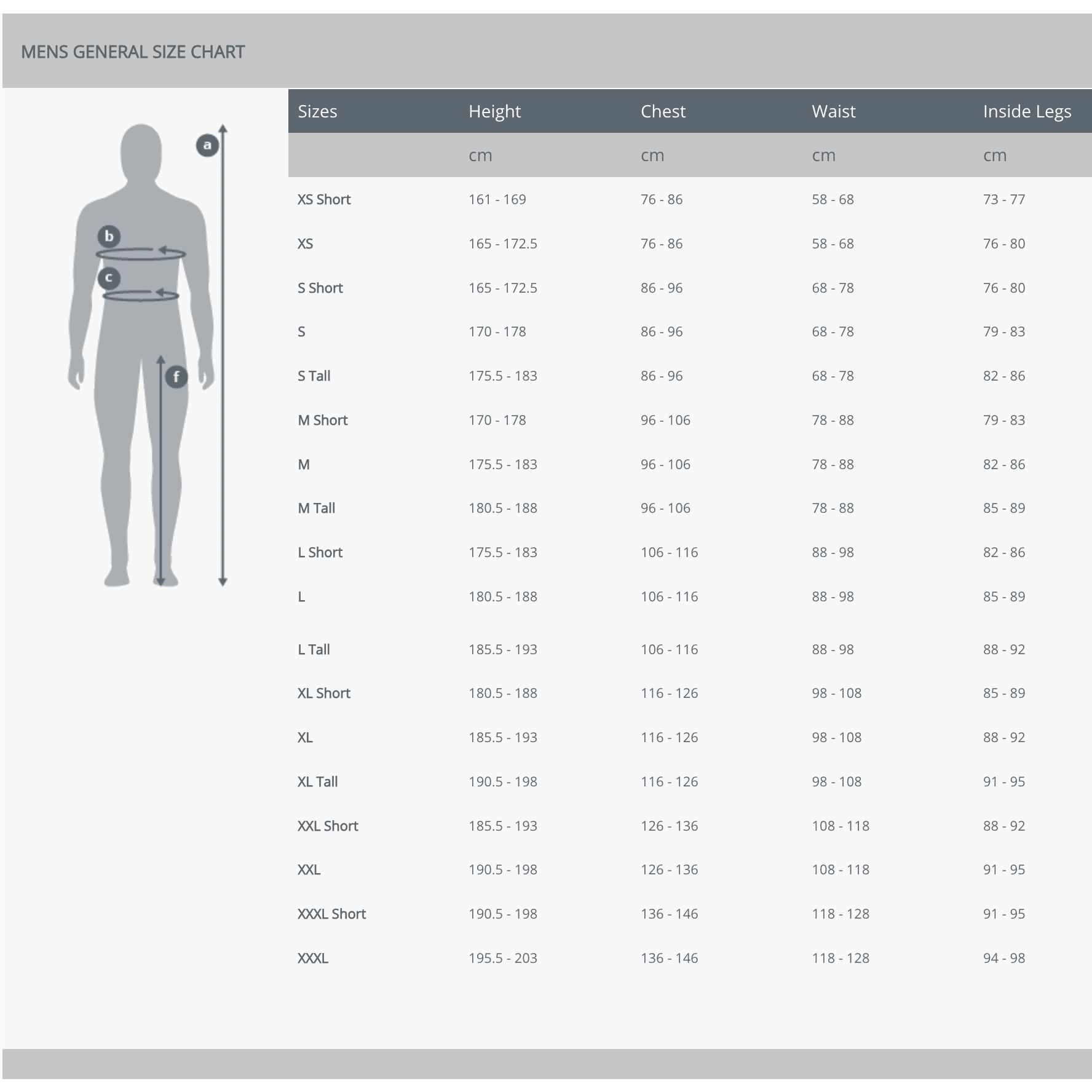
Task: Select the 'Sizes' column header
Action: tap(317, 111)
